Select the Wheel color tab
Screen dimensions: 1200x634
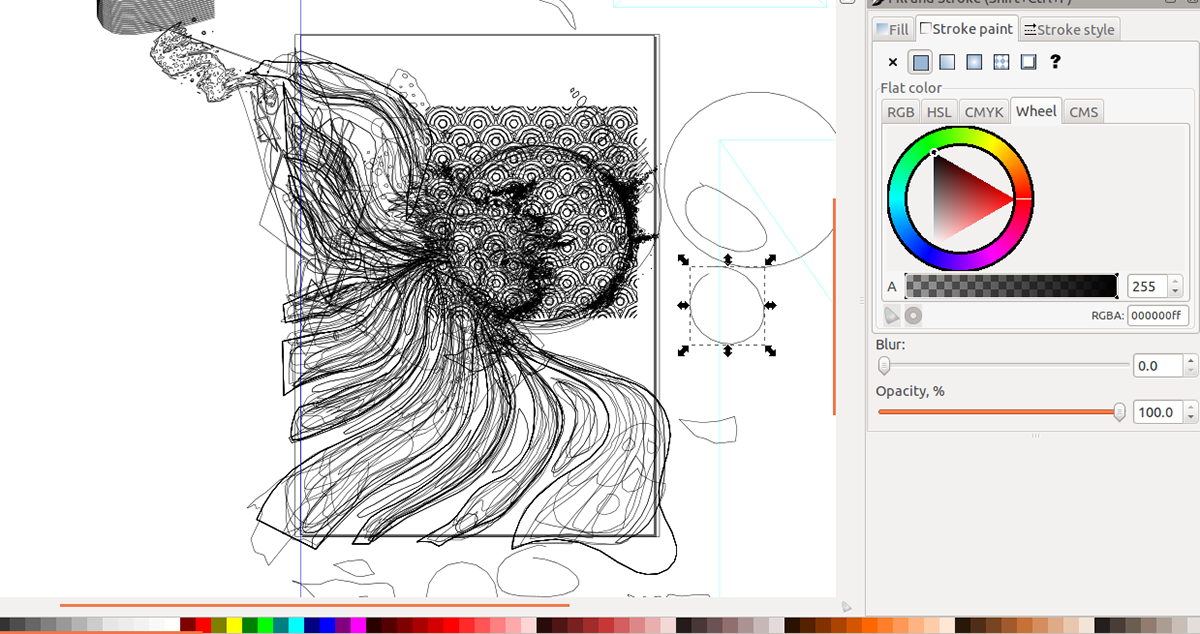(1036, 111)
